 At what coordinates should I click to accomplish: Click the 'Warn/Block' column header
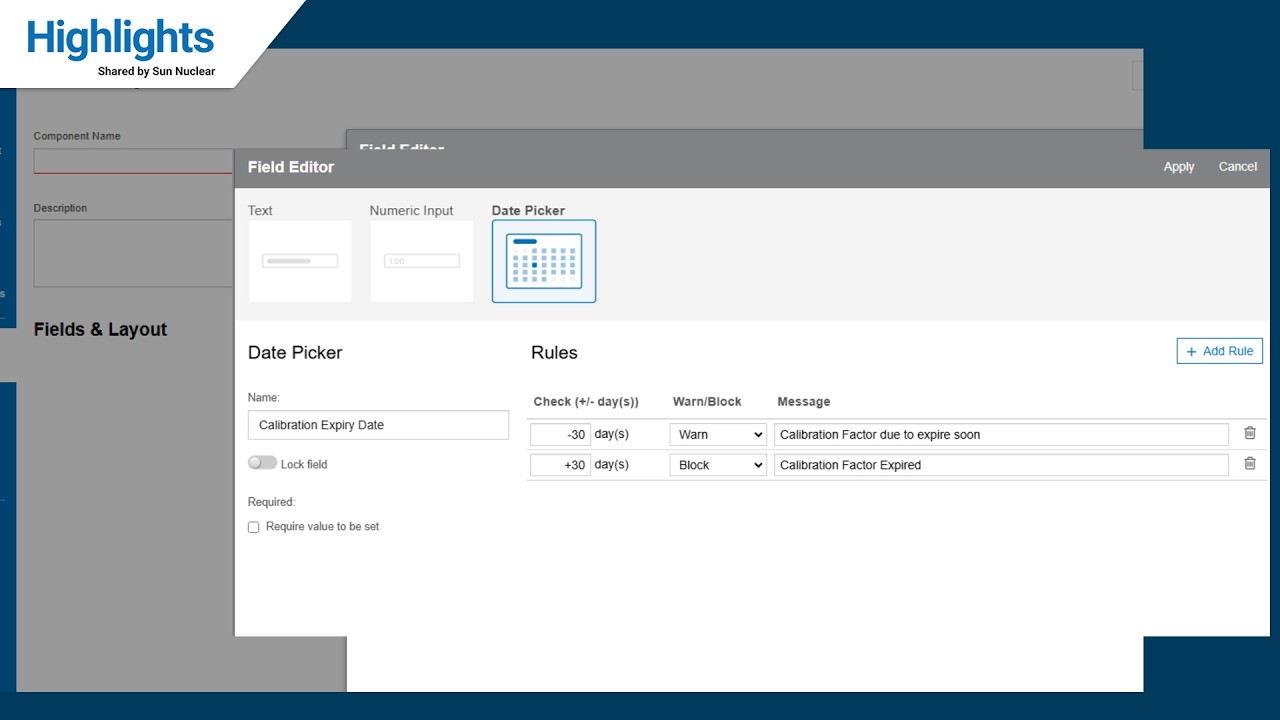pos(707,402)
